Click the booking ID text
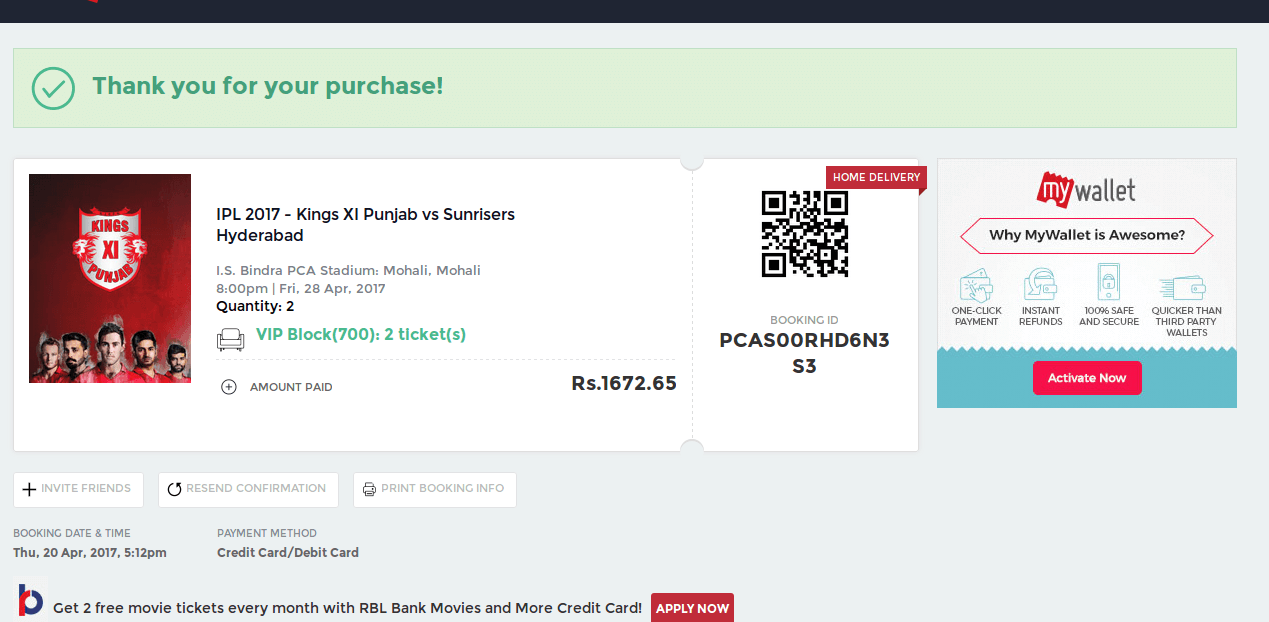Image resolution: width=1269 pixels, height=622 pixels. 804,353
